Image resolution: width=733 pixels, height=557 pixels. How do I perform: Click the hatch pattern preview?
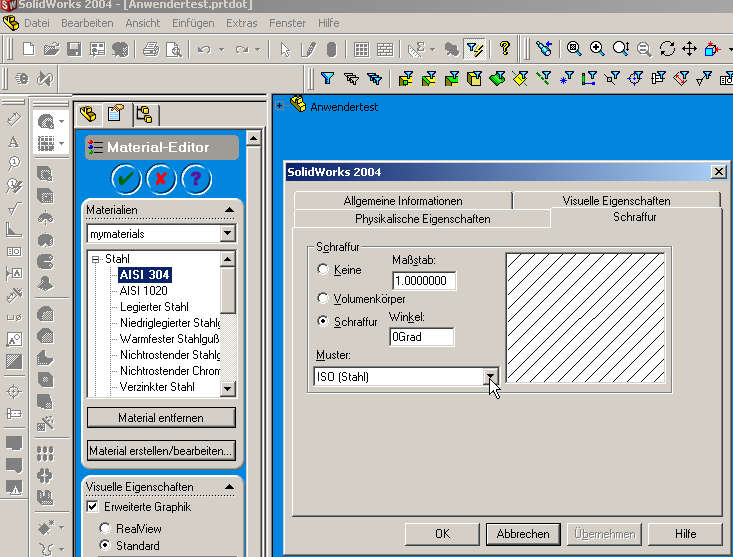click(585, 318)
